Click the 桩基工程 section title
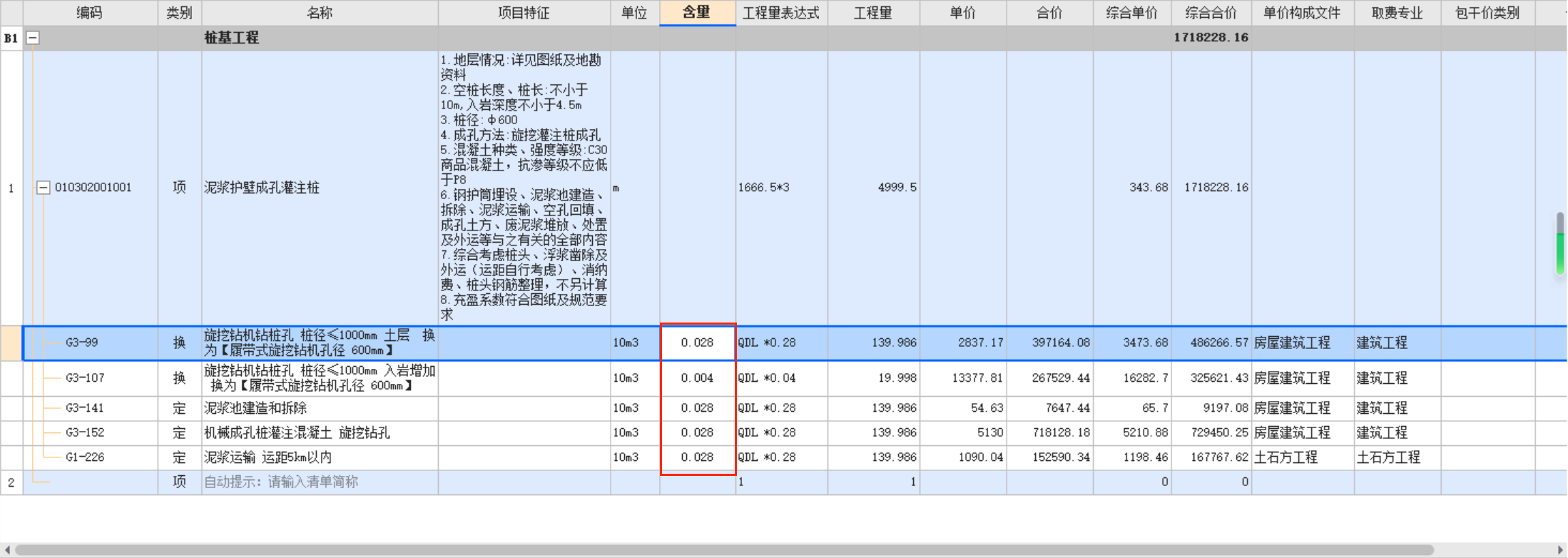Image resolution: width=1568 pixels, height=558 pixels. [x=232, y=38]
